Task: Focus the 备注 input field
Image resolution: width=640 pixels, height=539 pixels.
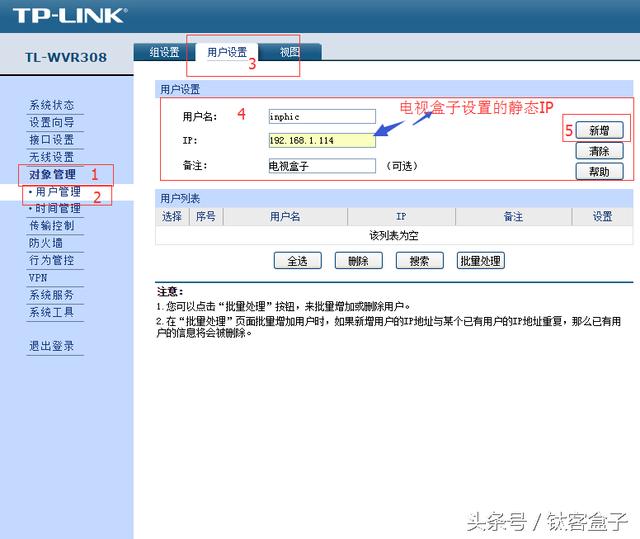Action: point(322,166)
